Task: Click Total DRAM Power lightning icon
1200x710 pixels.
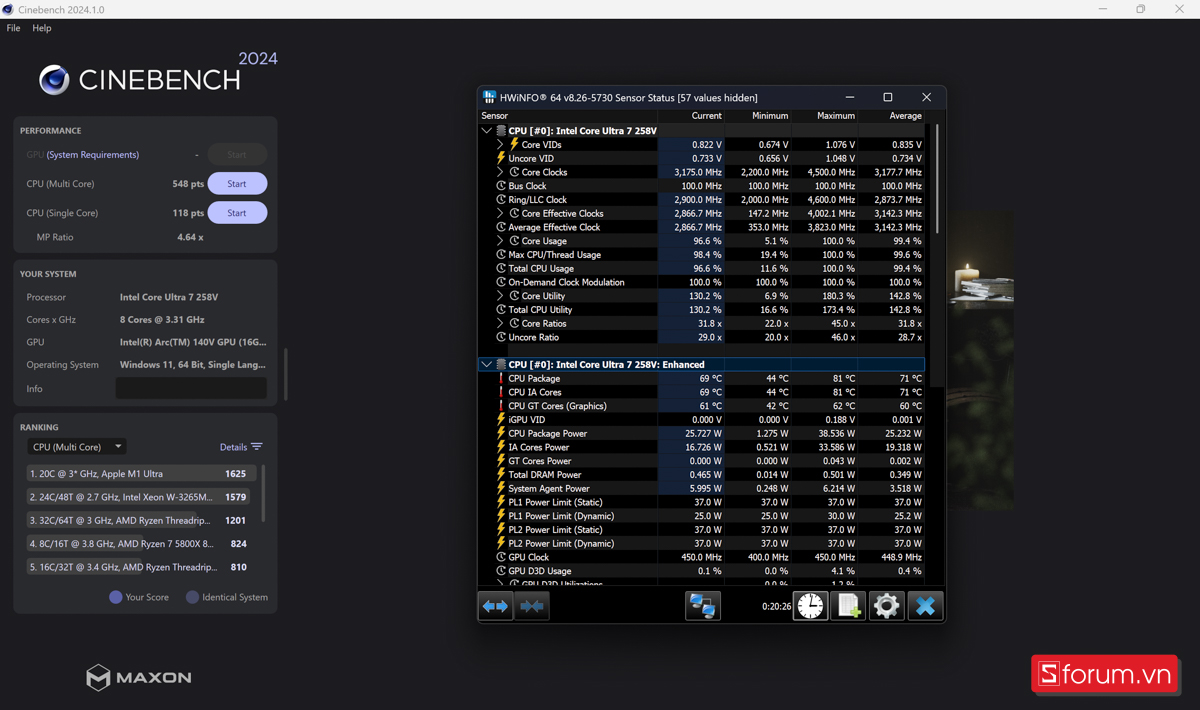Action: click(501, 474)
